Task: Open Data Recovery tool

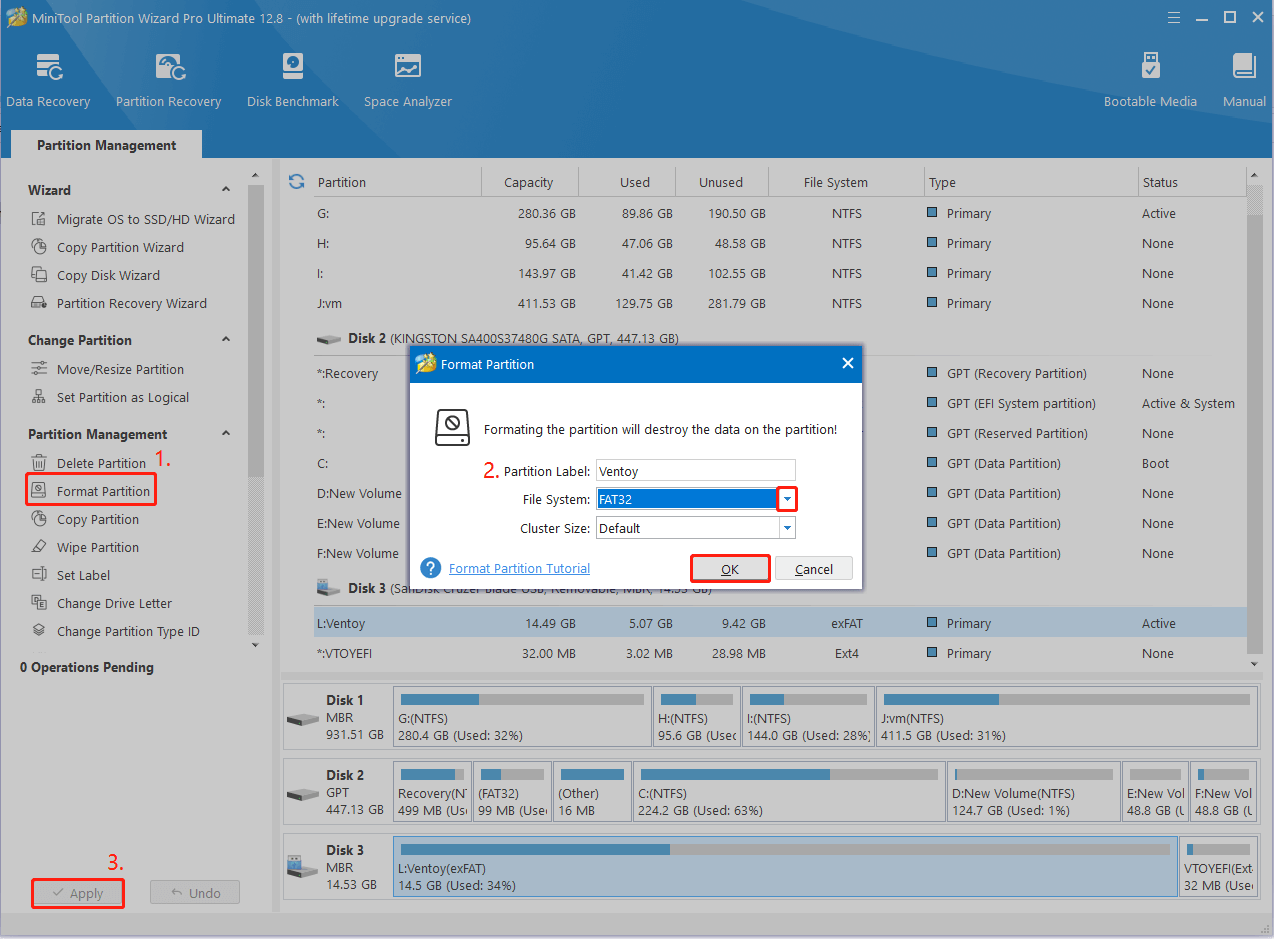Action: pyautogui.click(x=48, y=80)
